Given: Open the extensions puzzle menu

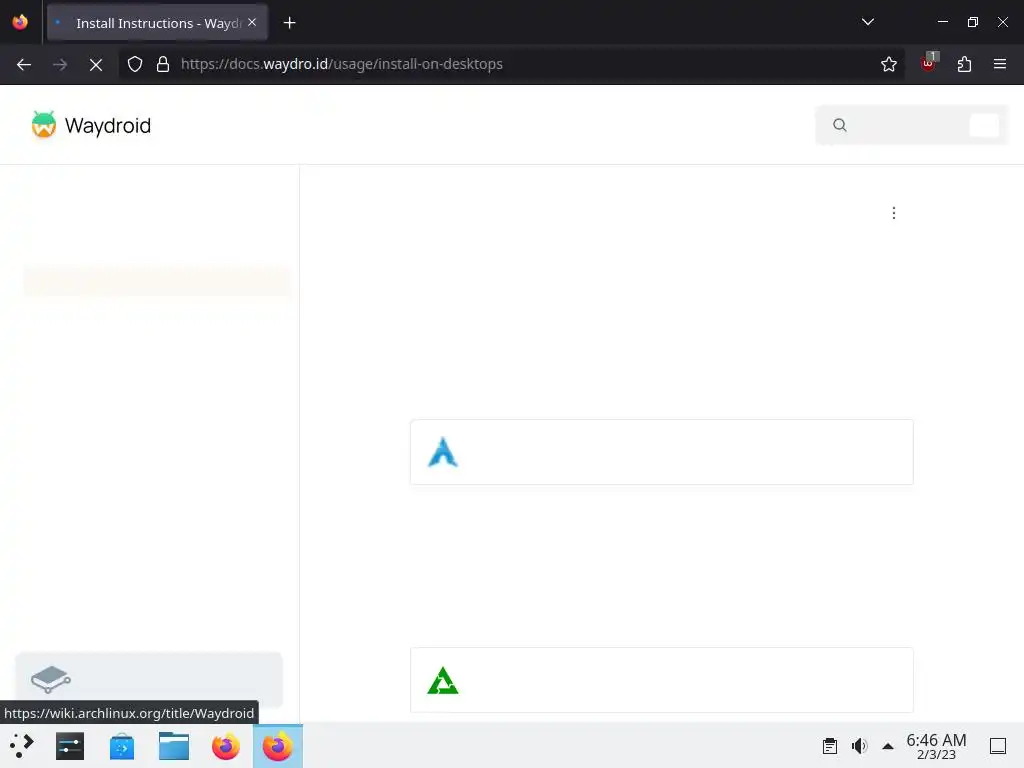Looking at the screenshot, I should [x=964, y=64].
